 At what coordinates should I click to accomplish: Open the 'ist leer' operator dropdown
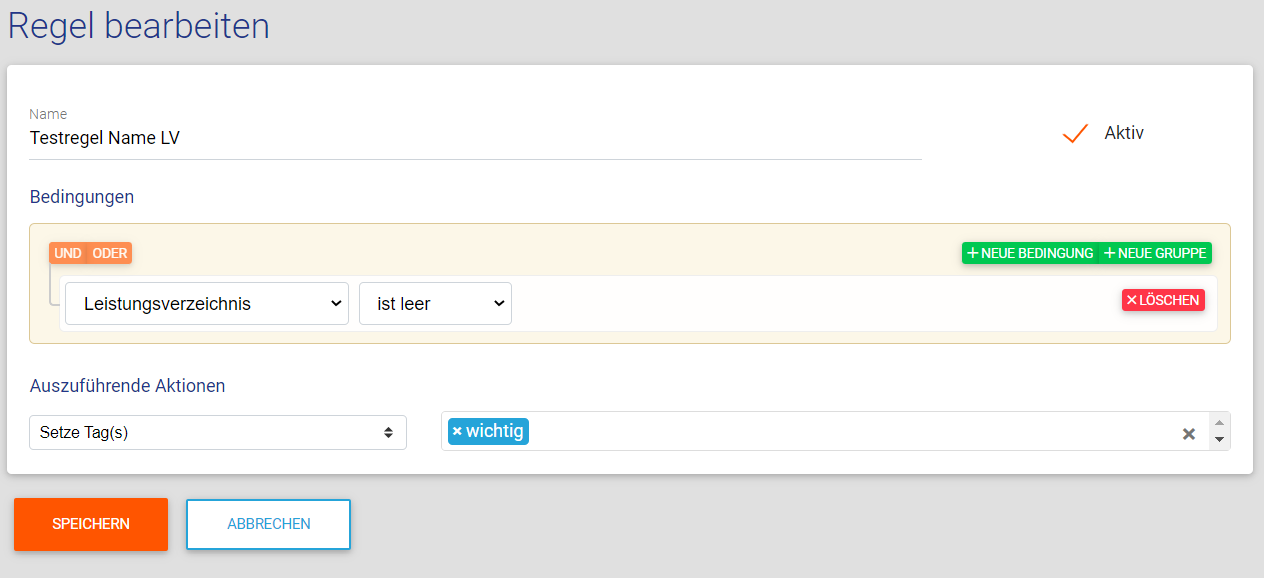[435, 304]
